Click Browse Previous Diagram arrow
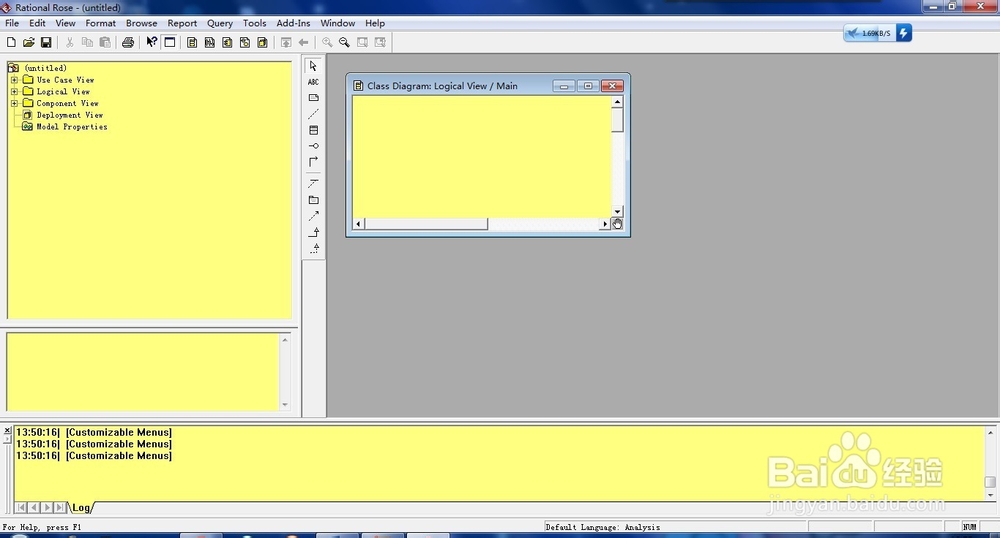 304,42
